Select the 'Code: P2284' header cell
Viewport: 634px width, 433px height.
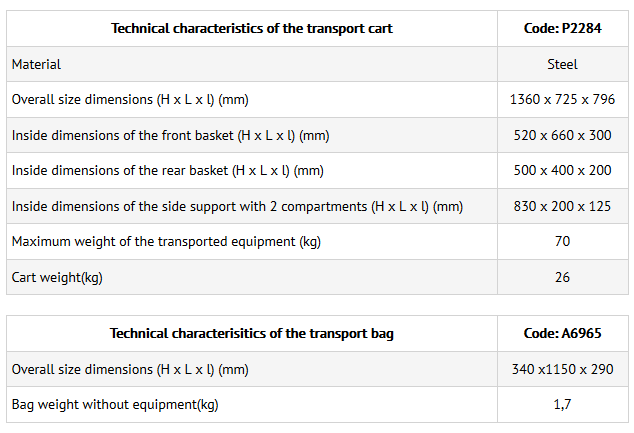(x=562, y=28)
